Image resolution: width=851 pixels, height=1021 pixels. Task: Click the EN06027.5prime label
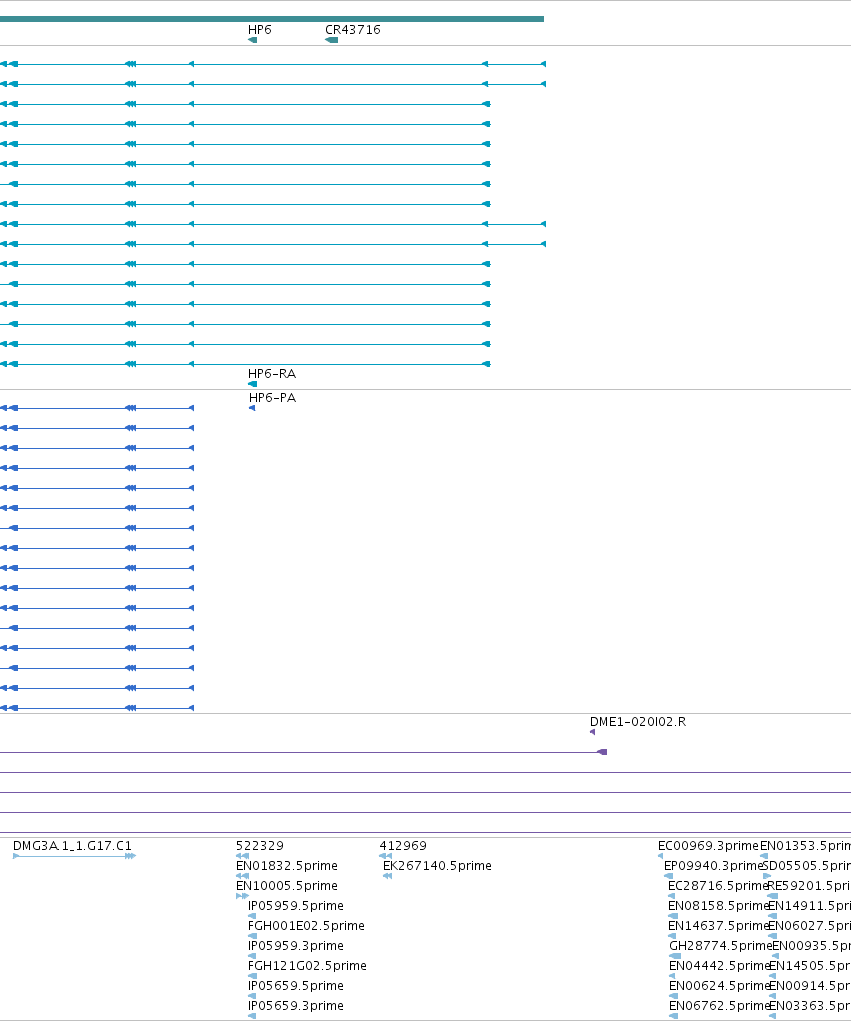pyautogui.click(x=809, y=926)
